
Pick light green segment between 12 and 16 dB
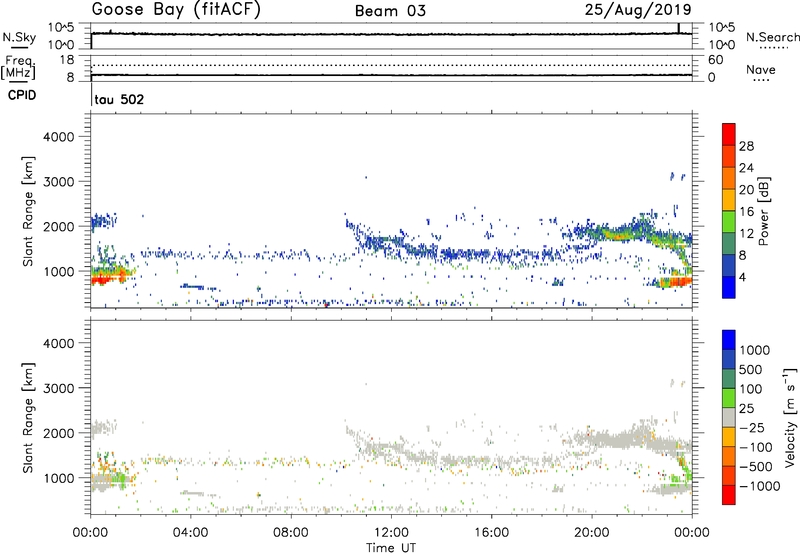729,222
